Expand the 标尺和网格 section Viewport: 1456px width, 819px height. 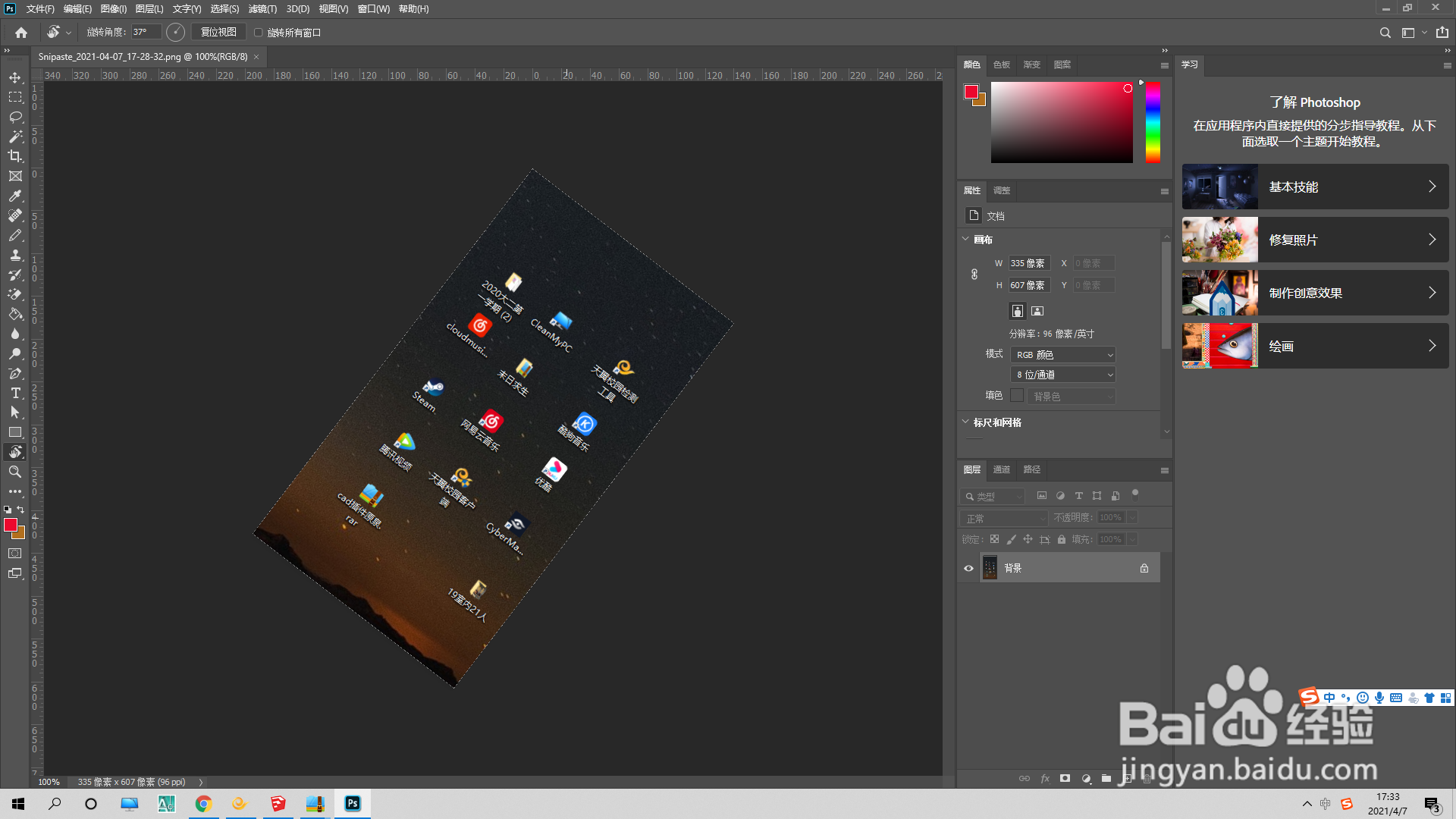coord(965,422)
